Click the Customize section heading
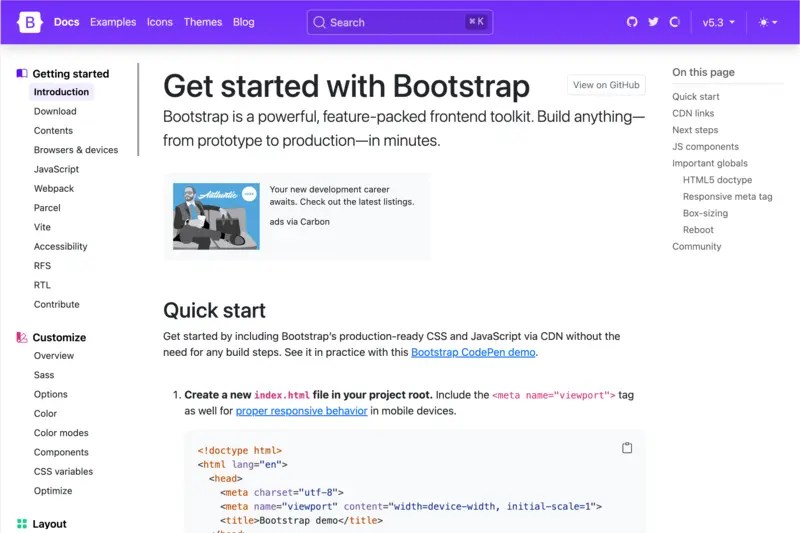The height and width of the screenshot is (533, 800). coord(59,337)
